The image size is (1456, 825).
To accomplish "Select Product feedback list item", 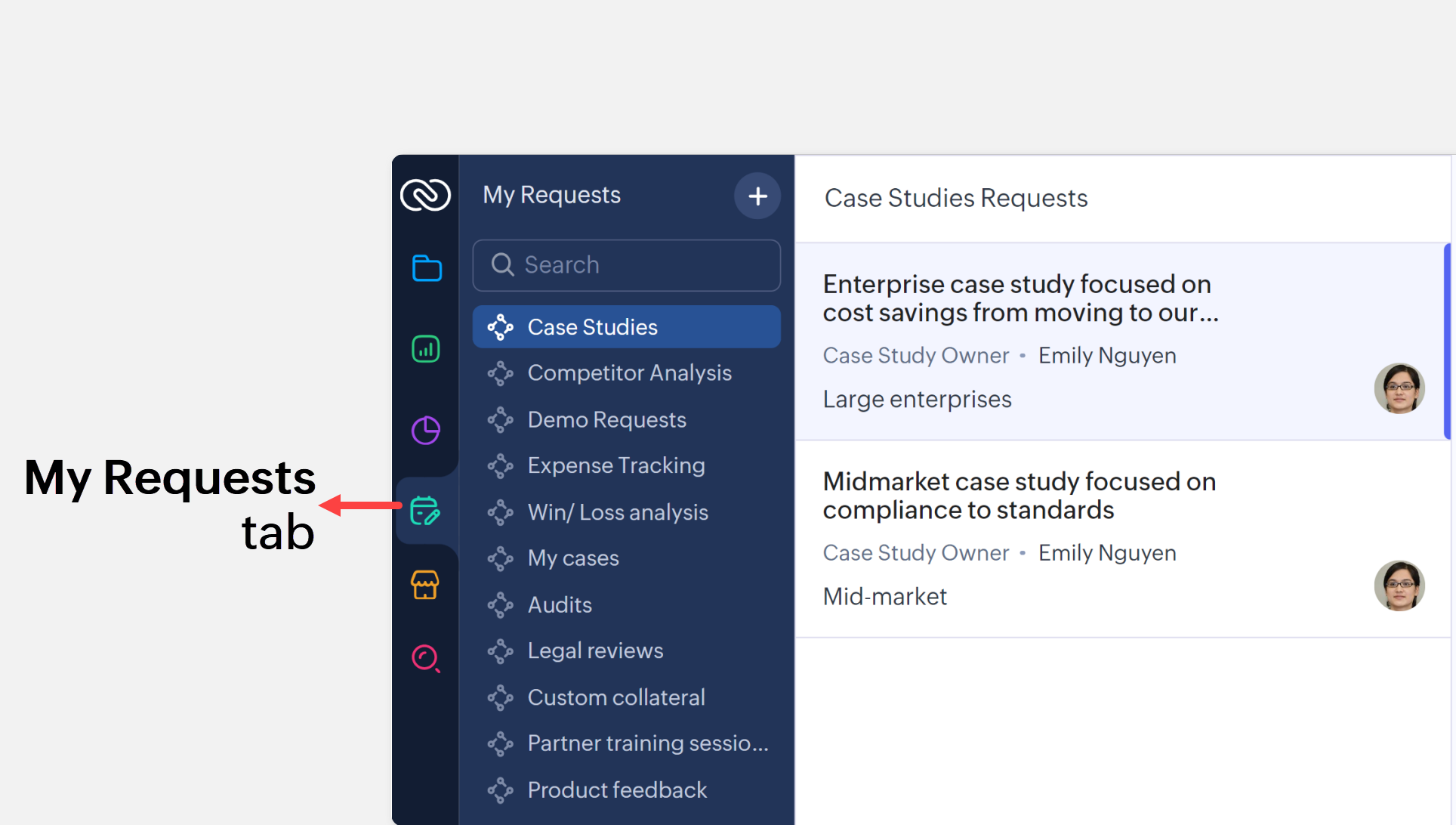I will [616, 790].
